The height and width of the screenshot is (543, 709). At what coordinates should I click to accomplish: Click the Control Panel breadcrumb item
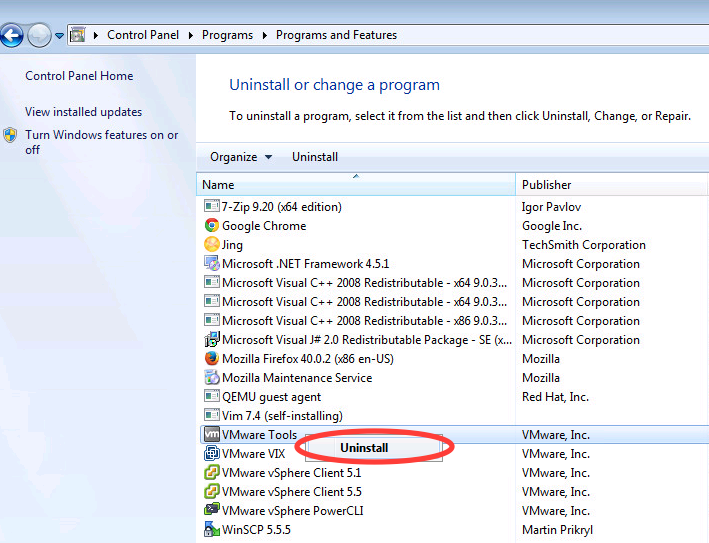pos(143,35)
